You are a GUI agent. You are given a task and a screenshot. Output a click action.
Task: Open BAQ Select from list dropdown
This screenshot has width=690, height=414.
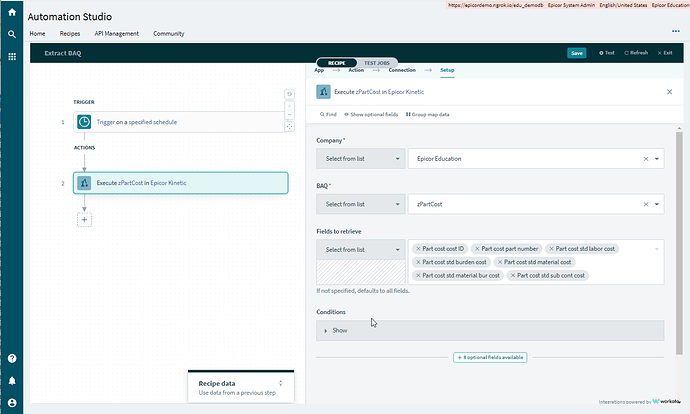tap(360, 204)
